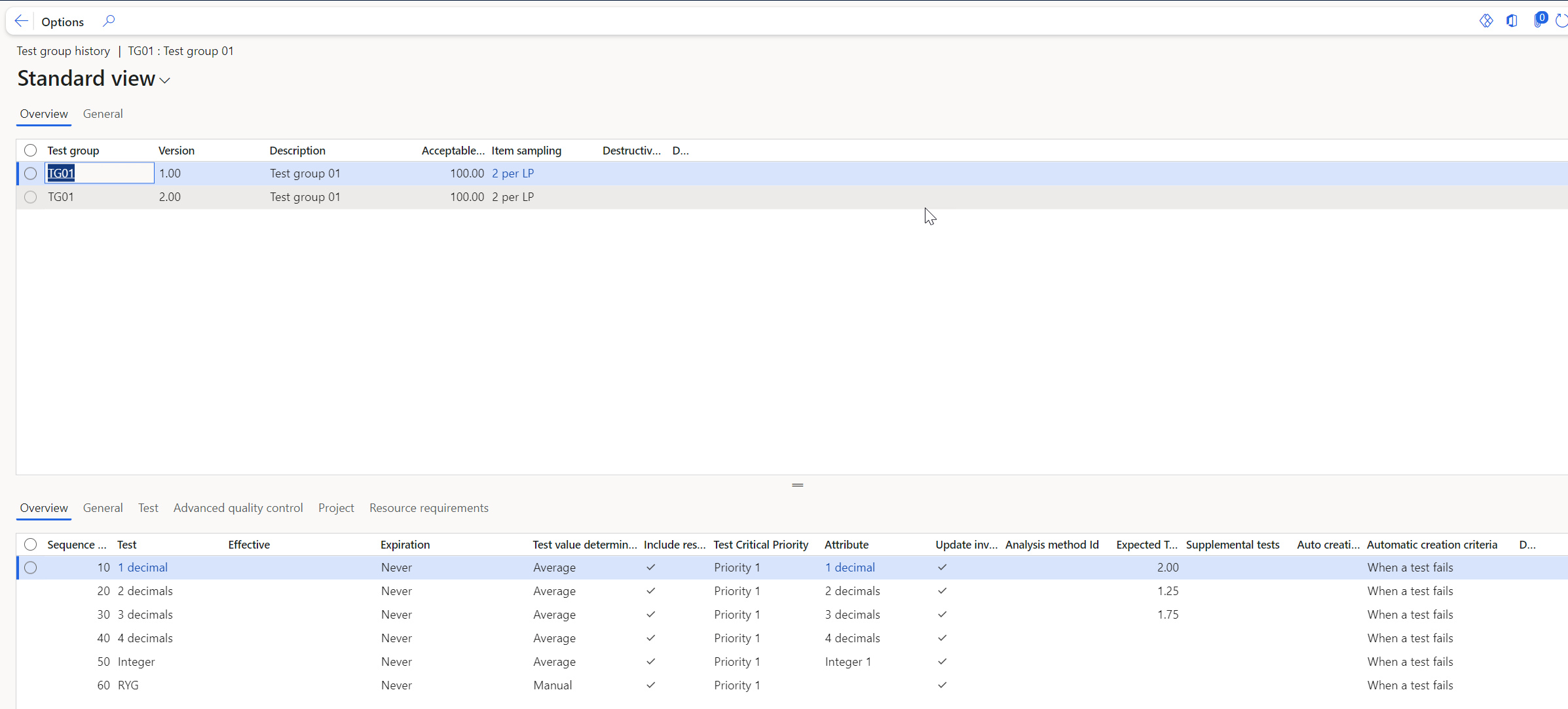The image size is (1568, 709).
Task: Select all rows in the sequence grid
Action: 30,545
